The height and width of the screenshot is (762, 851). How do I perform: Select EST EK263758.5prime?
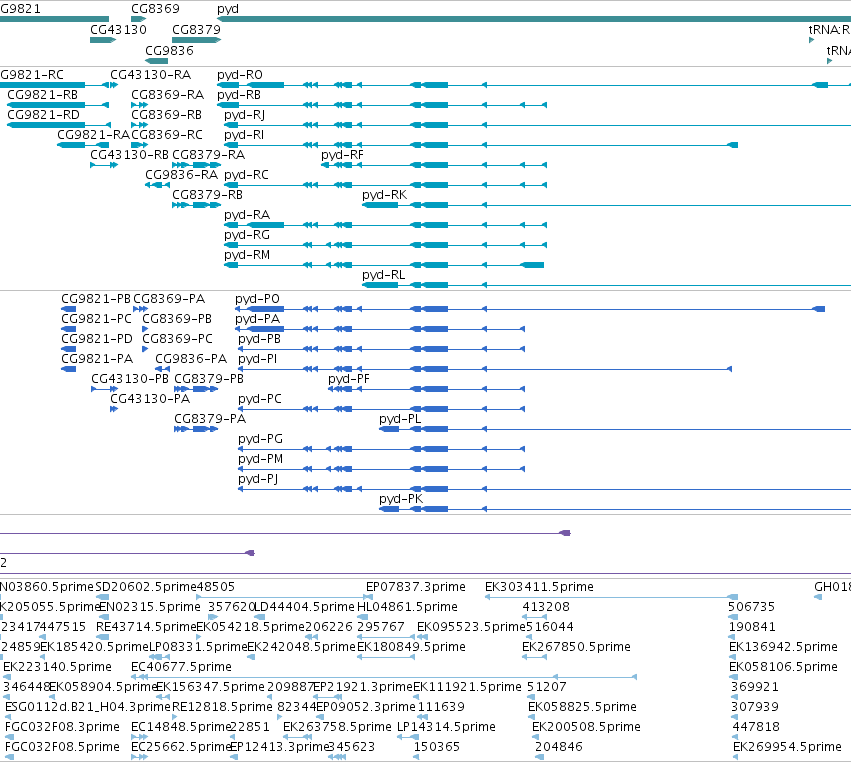[337, 727]
